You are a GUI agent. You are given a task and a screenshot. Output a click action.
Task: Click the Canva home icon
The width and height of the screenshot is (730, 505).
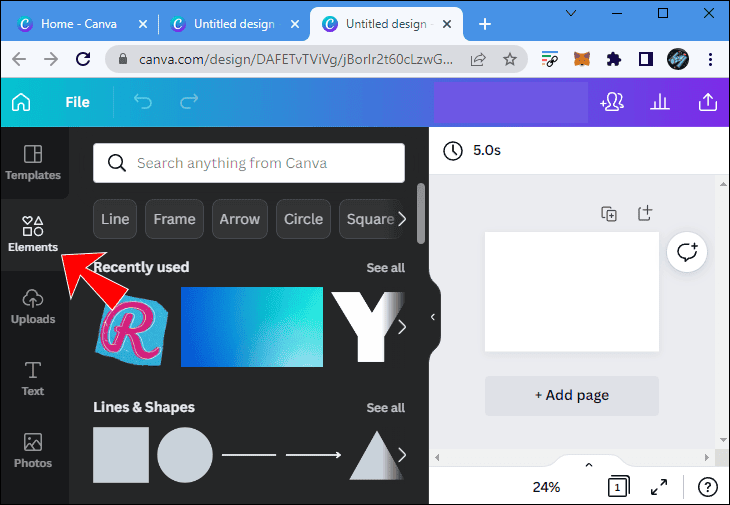pos(21,102)
